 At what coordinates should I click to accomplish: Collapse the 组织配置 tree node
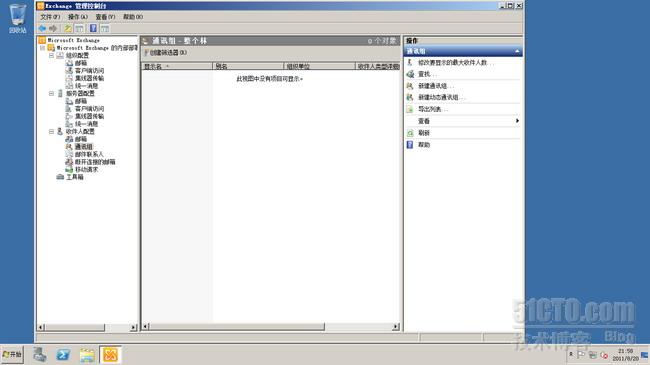click(51, 56)
